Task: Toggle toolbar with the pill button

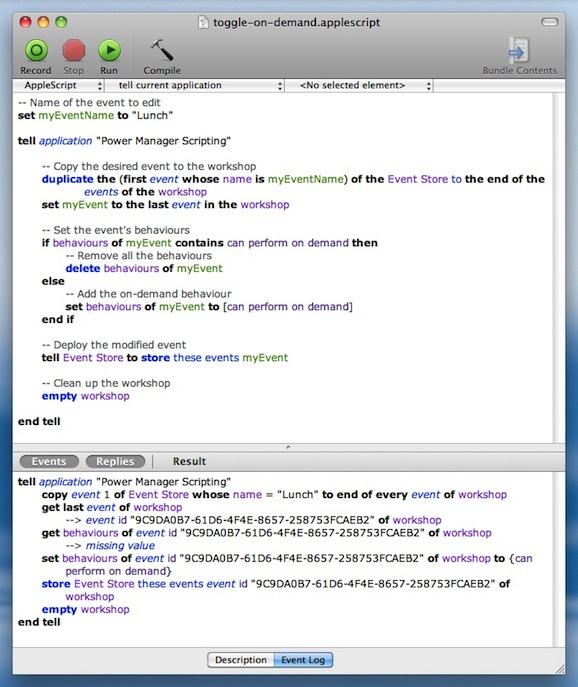Action: point(550,22)
